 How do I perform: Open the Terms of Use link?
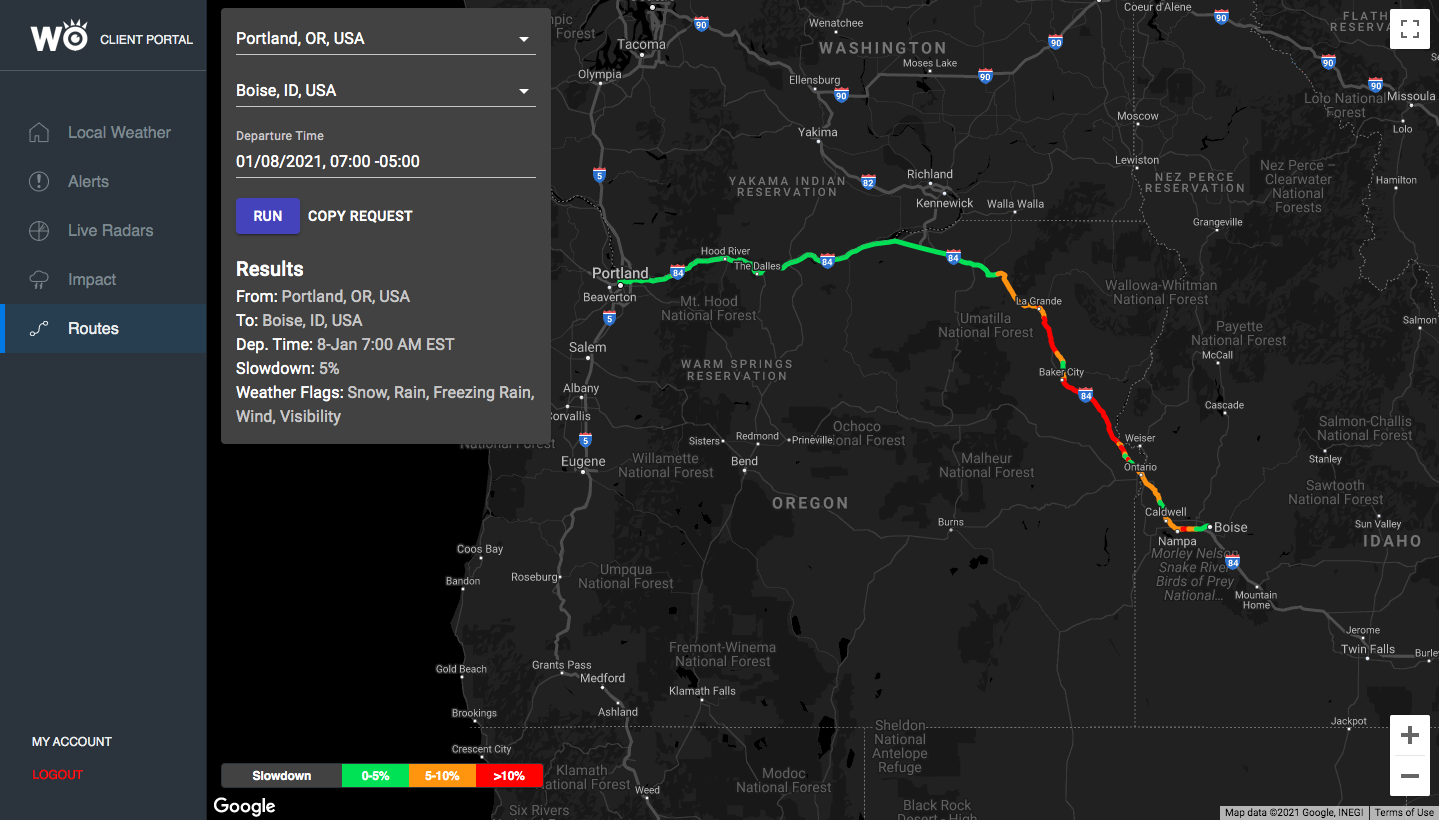[x=1406, y=812]
